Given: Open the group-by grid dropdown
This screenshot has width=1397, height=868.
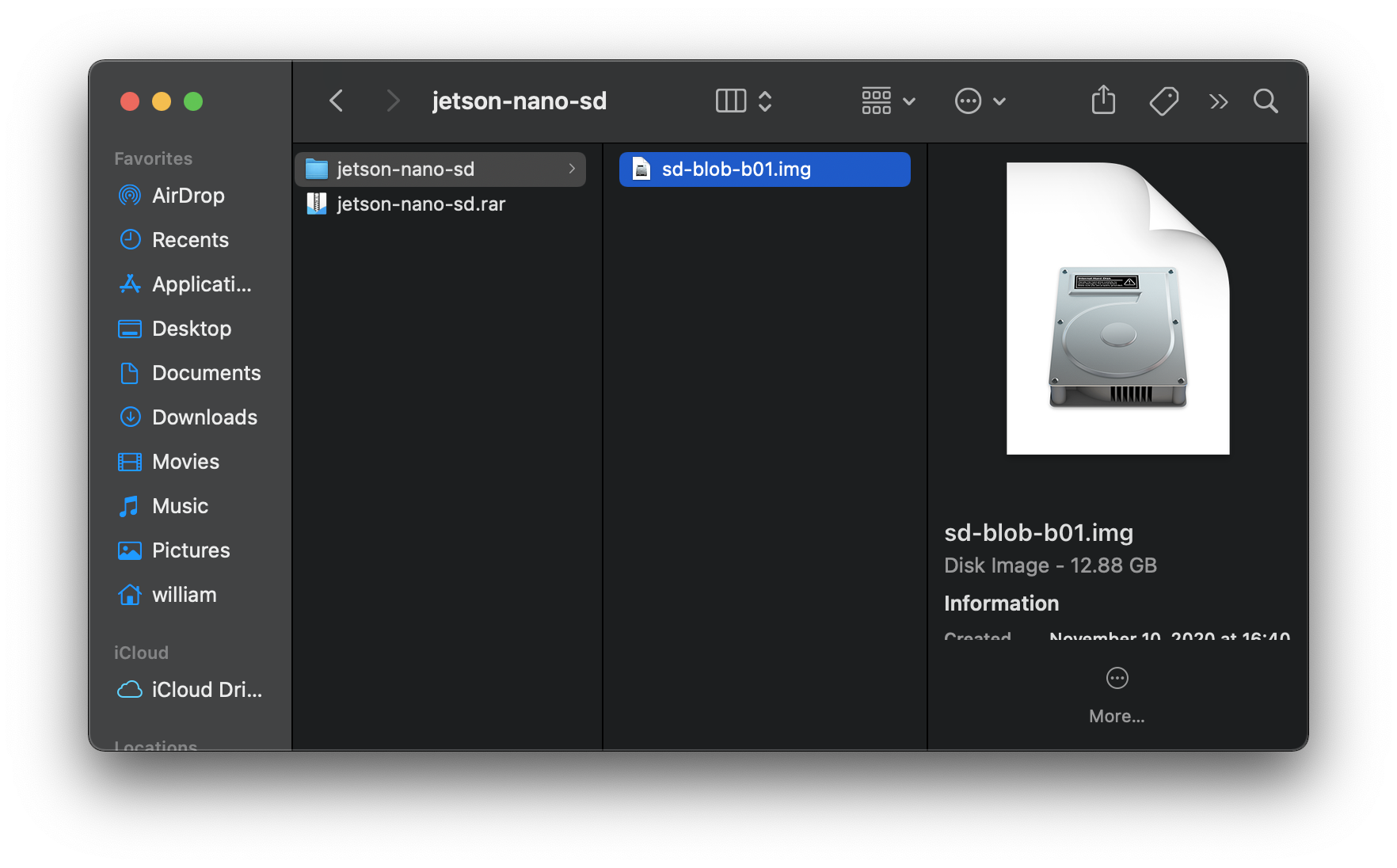Looking at the screenshot, I should coord(888,101).
